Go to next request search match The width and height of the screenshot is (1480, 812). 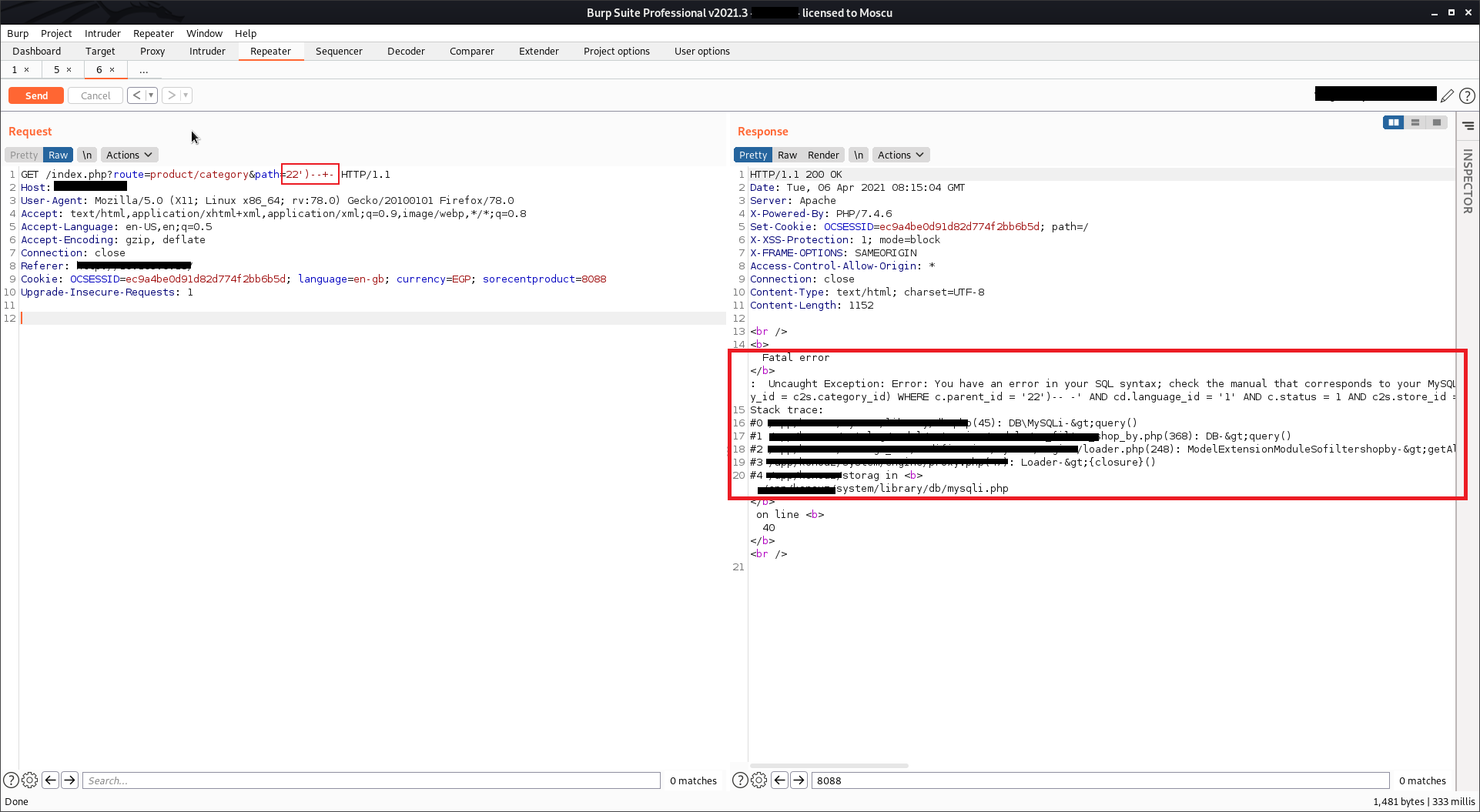(x=70, y=780)
